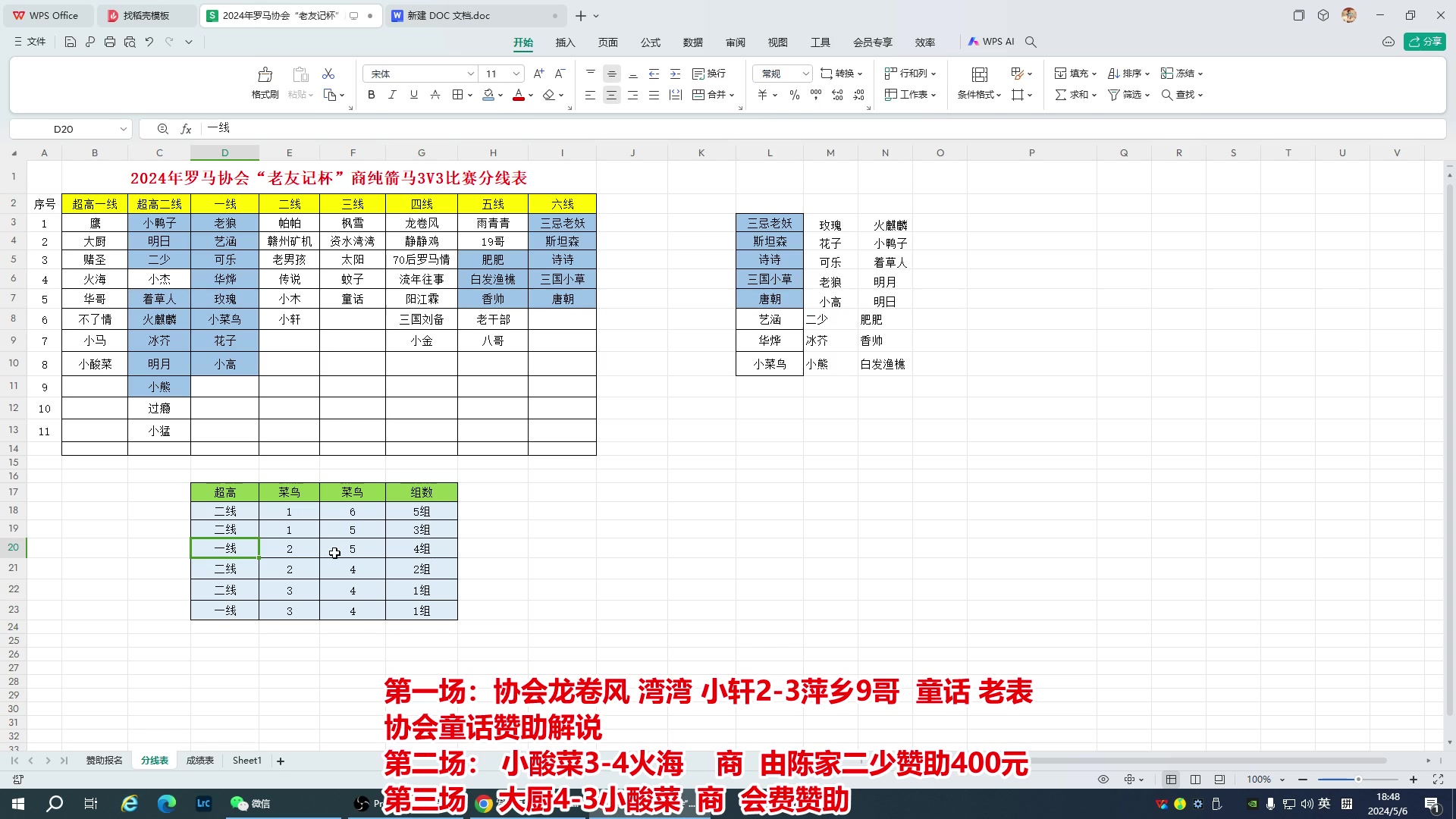Click the eye protection mode icon
The height and width of the screenshot is (819, 1456).
click(1103, 779)
